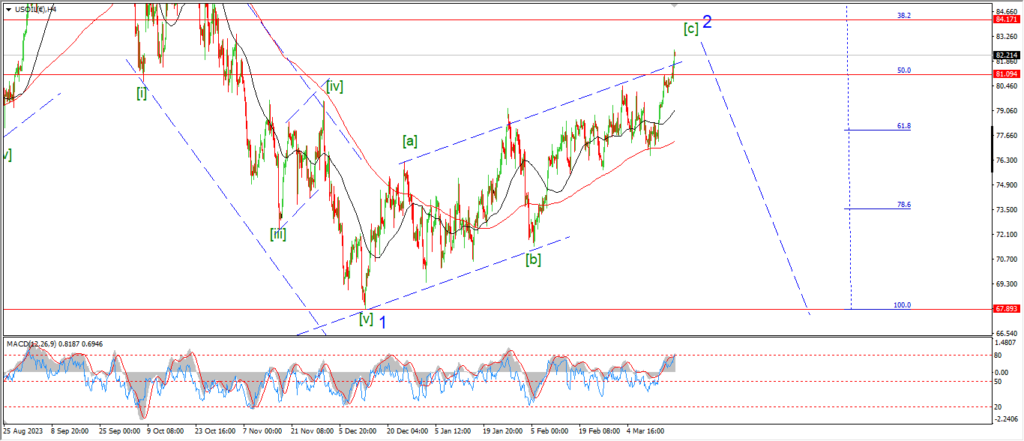
Task: Click the 78.6 Fibonacci level label
Action: [903, 205]
